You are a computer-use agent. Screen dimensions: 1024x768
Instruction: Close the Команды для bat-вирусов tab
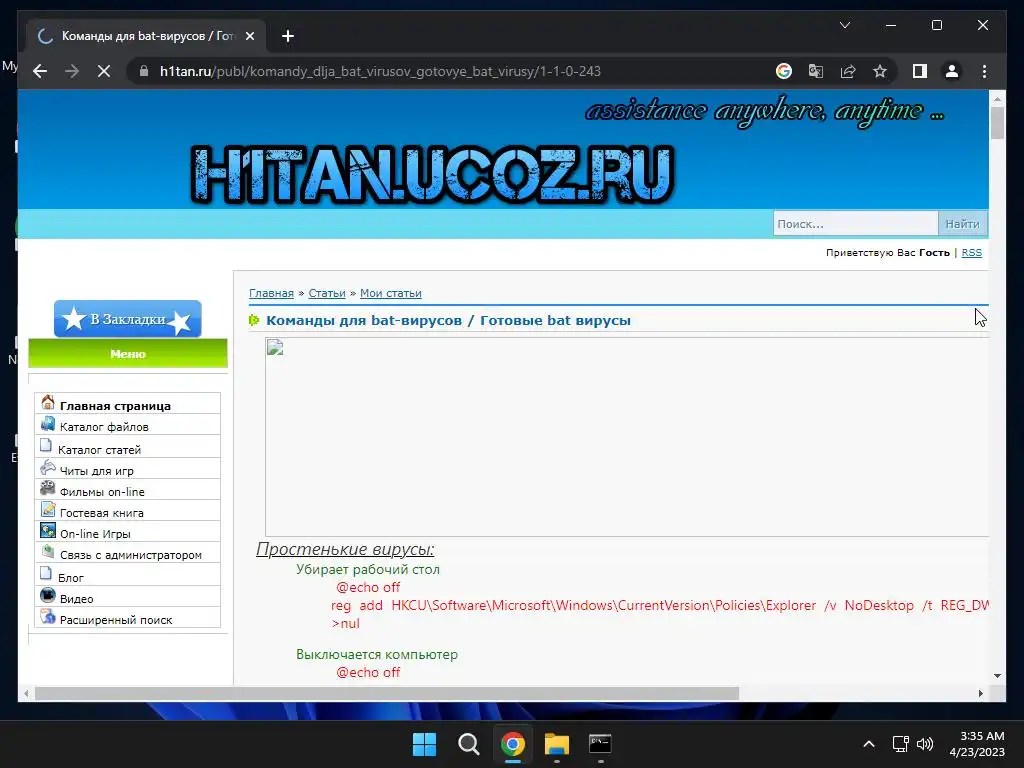coord(249,36)
